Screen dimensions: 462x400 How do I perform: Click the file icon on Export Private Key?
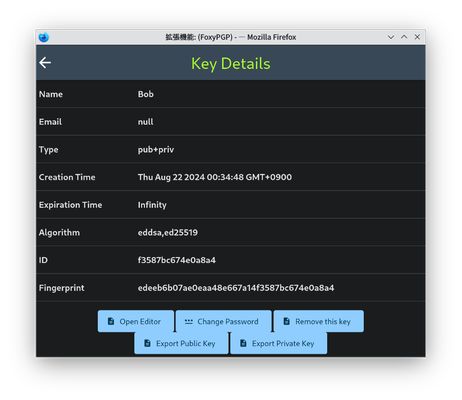243,343
